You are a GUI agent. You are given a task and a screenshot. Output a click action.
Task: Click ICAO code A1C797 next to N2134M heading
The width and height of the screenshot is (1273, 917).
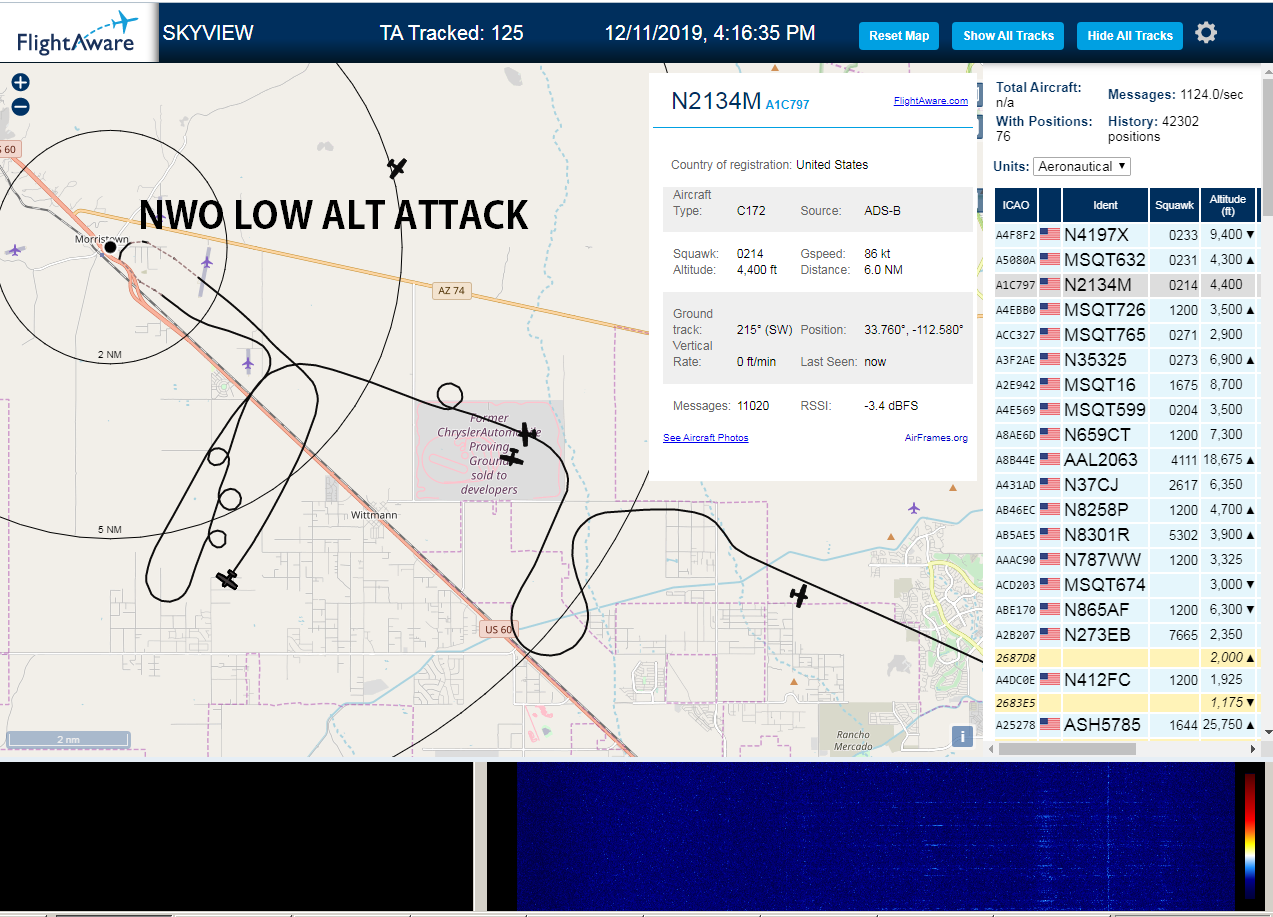(x=787, y=104)
